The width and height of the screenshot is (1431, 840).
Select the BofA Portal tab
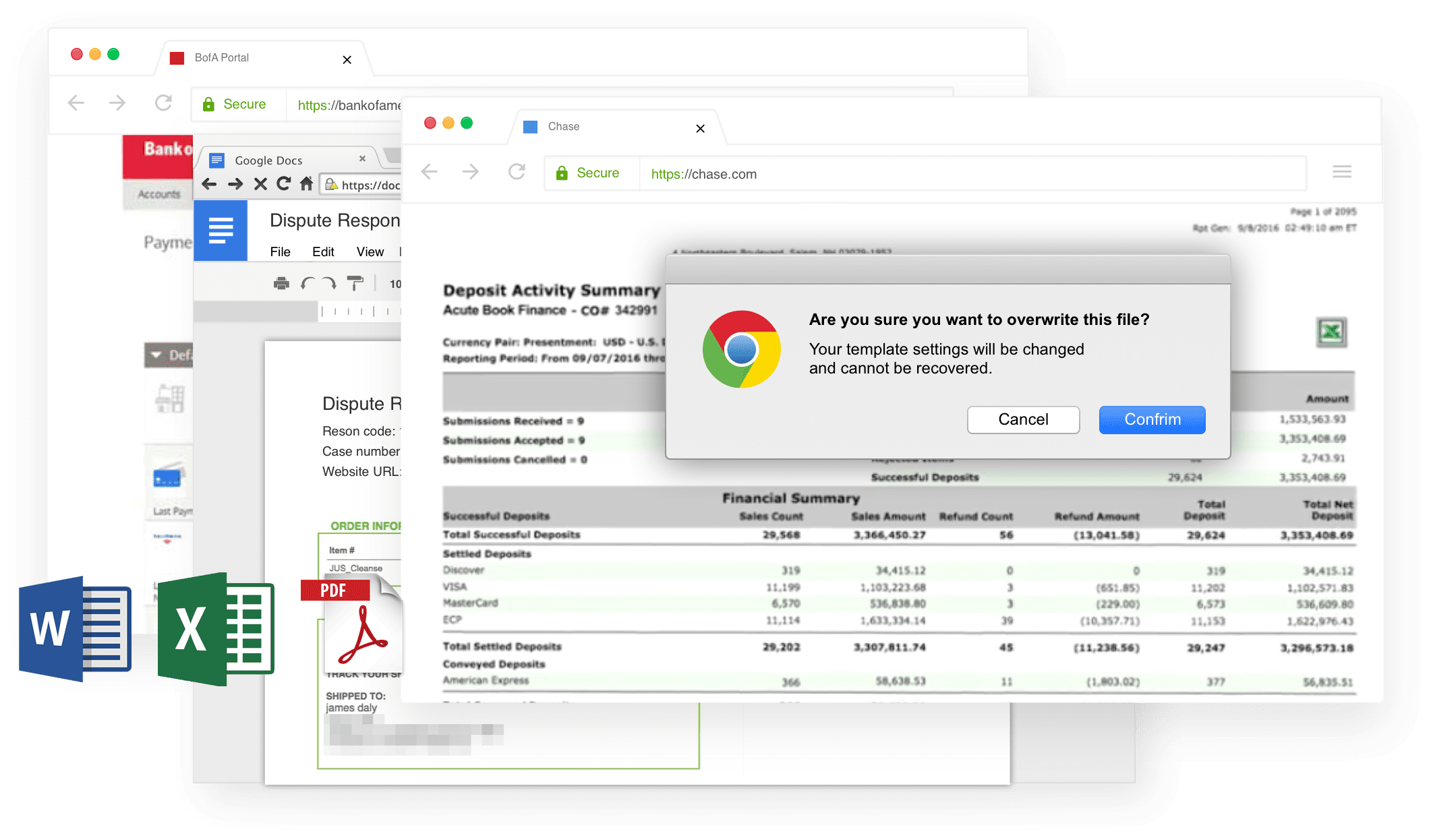point(263,58)
